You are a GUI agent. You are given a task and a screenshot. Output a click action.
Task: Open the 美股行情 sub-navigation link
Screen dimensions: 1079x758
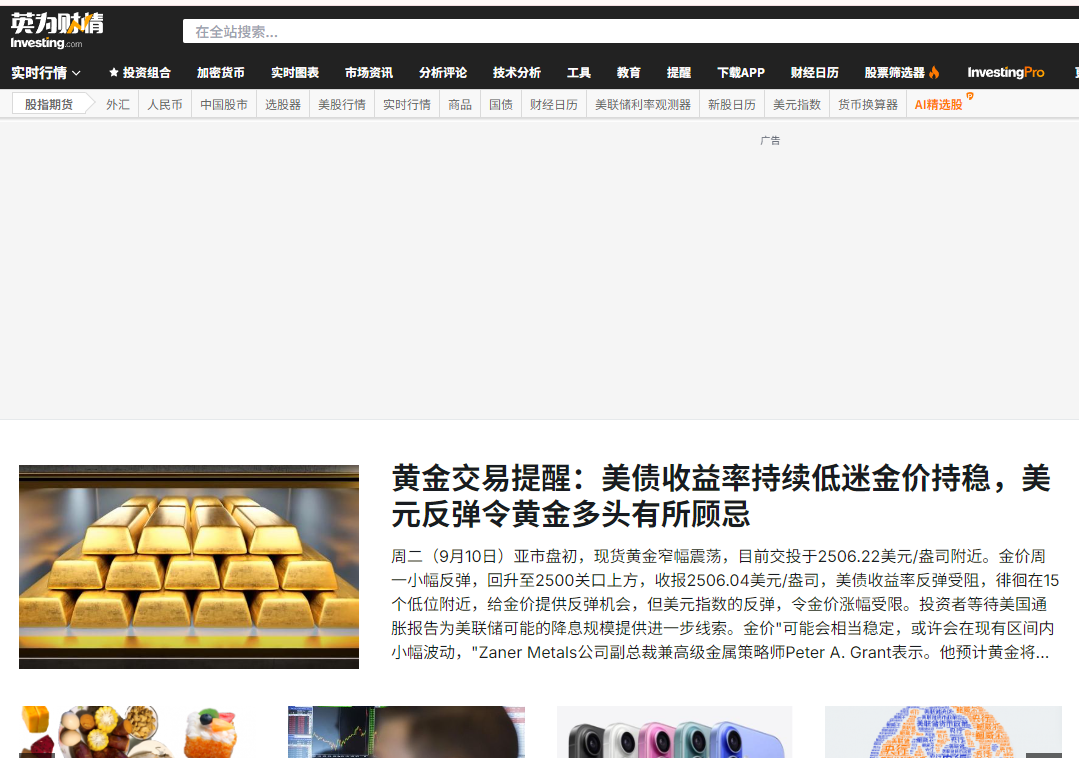(x=341, y=105)
